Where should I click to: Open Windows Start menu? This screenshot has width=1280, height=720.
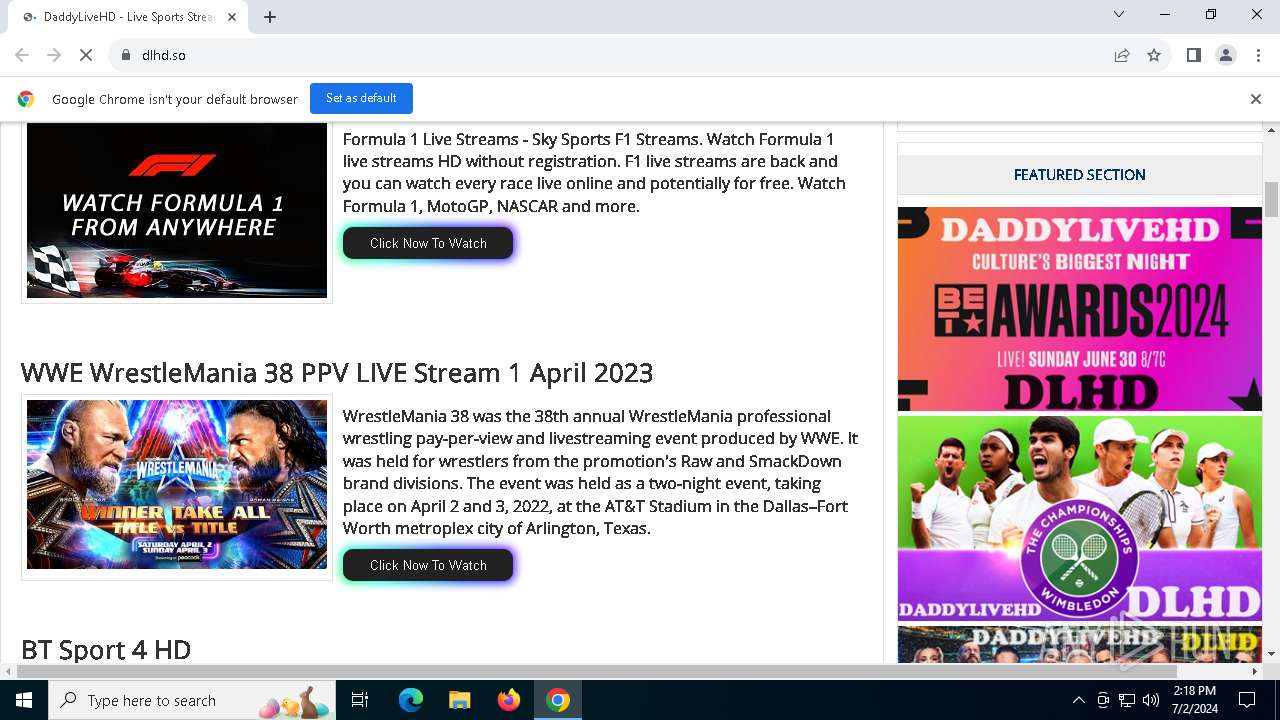pos(24,700)
